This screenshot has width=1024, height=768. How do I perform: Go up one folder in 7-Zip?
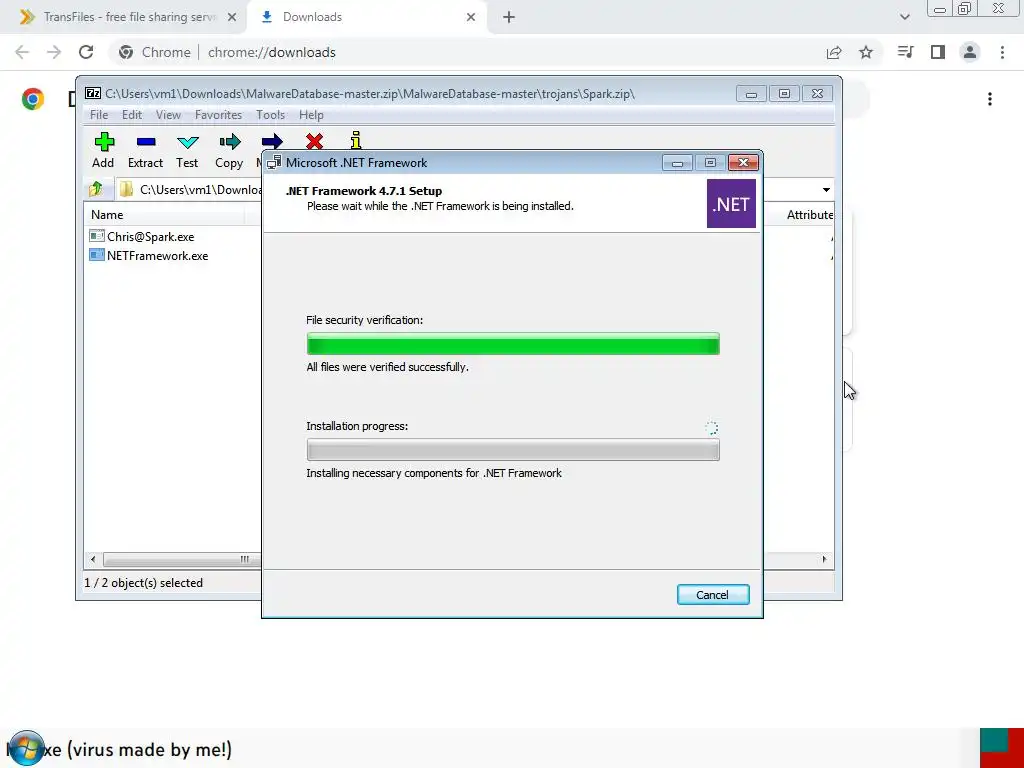(x=96, y=189)
